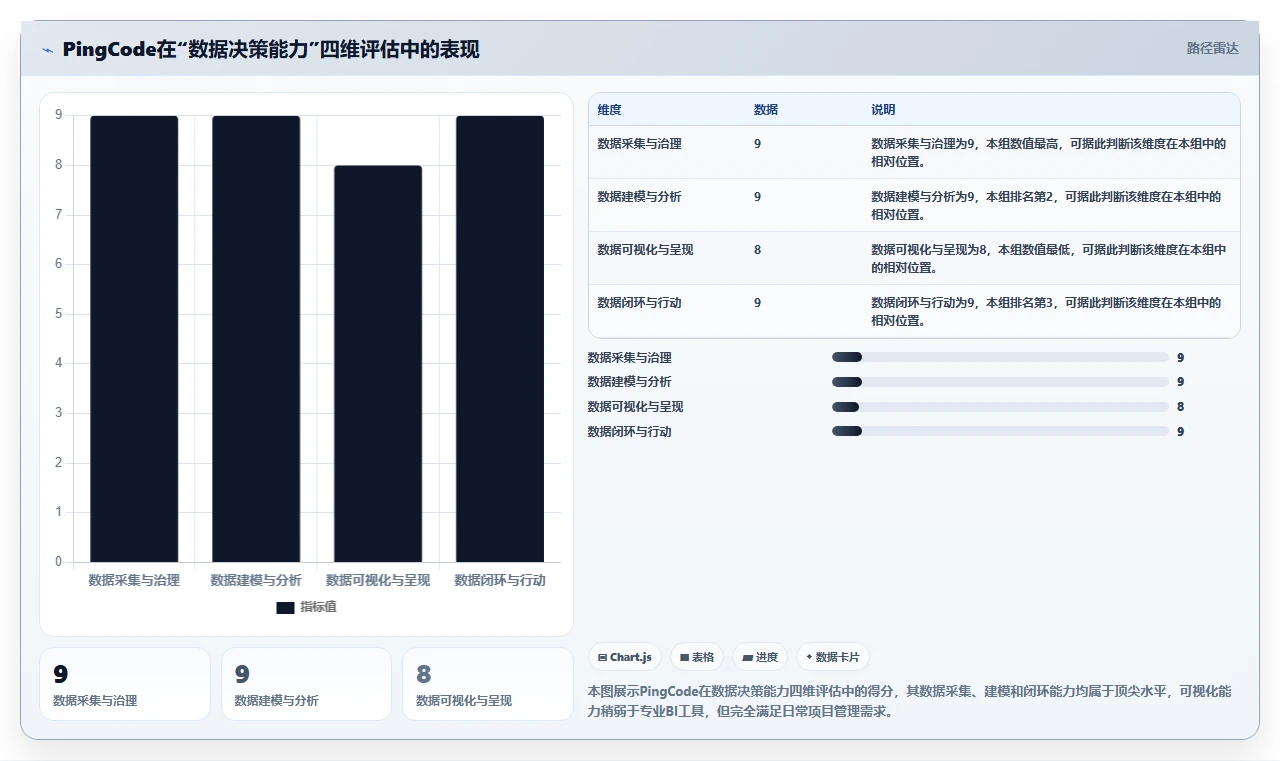Select the 数据采集与治理 table row name
Image resolution: width=1280 pixels, height=761 pixels.
click(639, 144)
